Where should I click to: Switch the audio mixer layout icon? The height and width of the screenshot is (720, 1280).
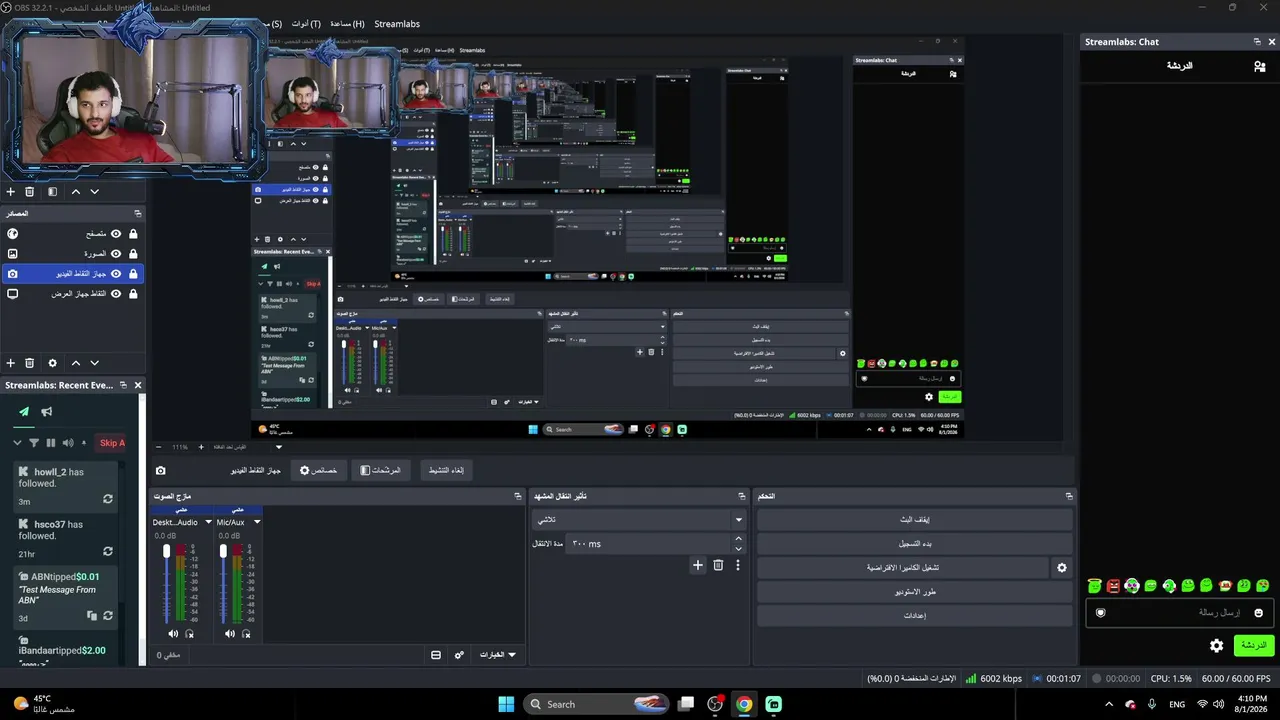[436, 655]
